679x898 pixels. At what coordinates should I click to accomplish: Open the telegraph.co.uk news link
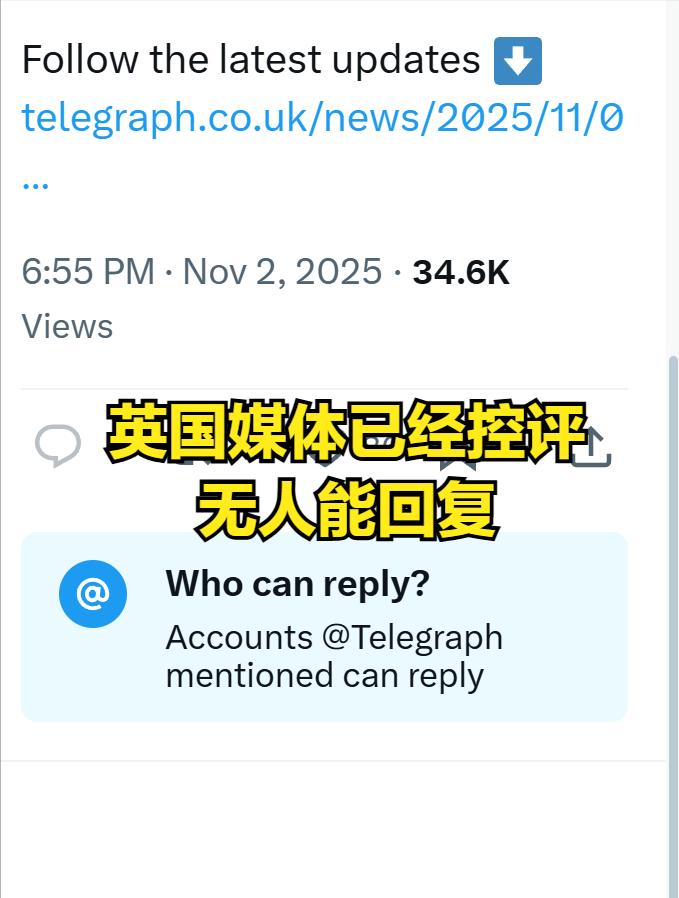[322, 117]
